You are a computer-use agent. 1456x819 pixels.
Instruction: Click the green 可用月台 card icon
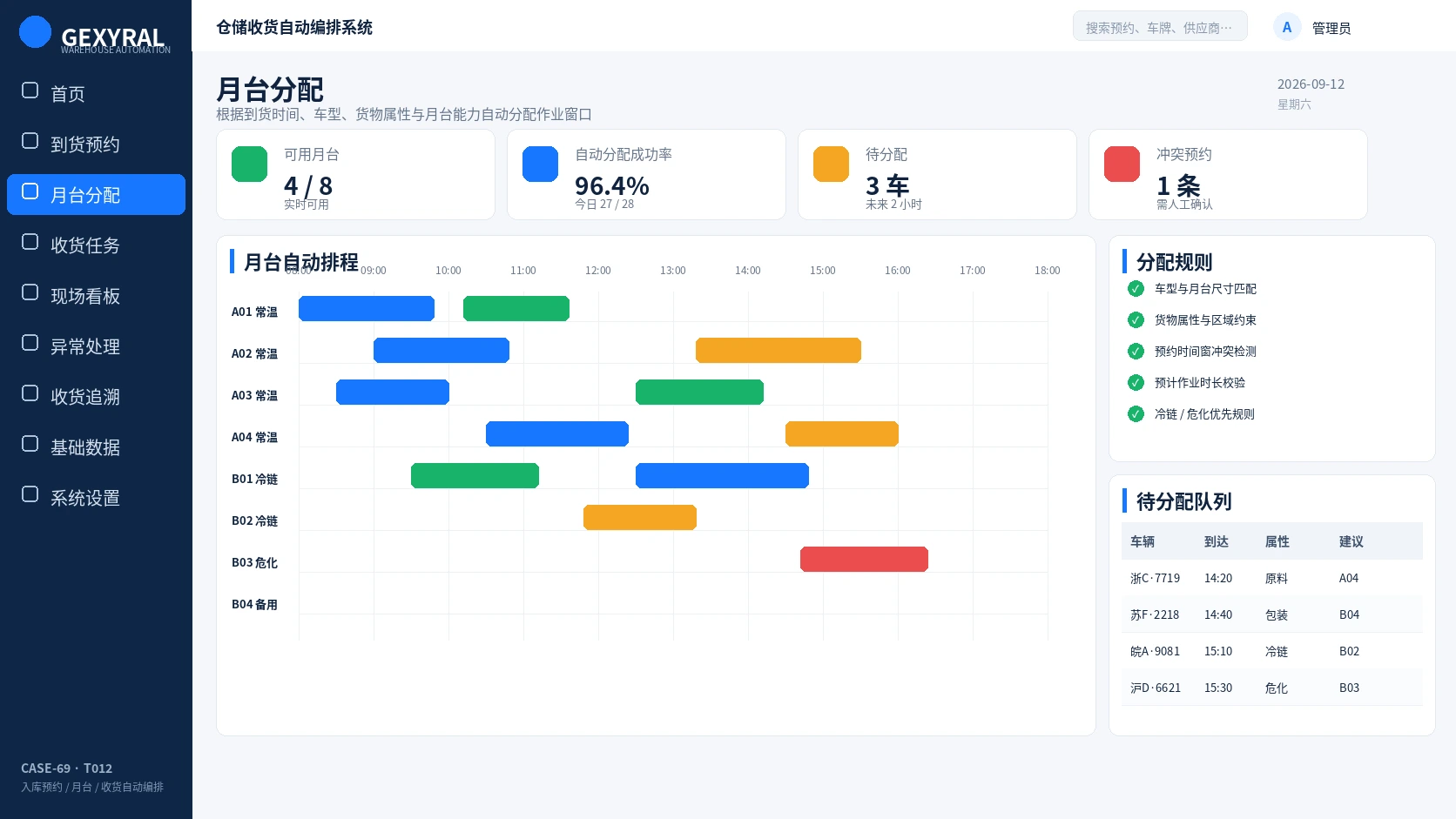pyautogui.click(x=249, y=164)
